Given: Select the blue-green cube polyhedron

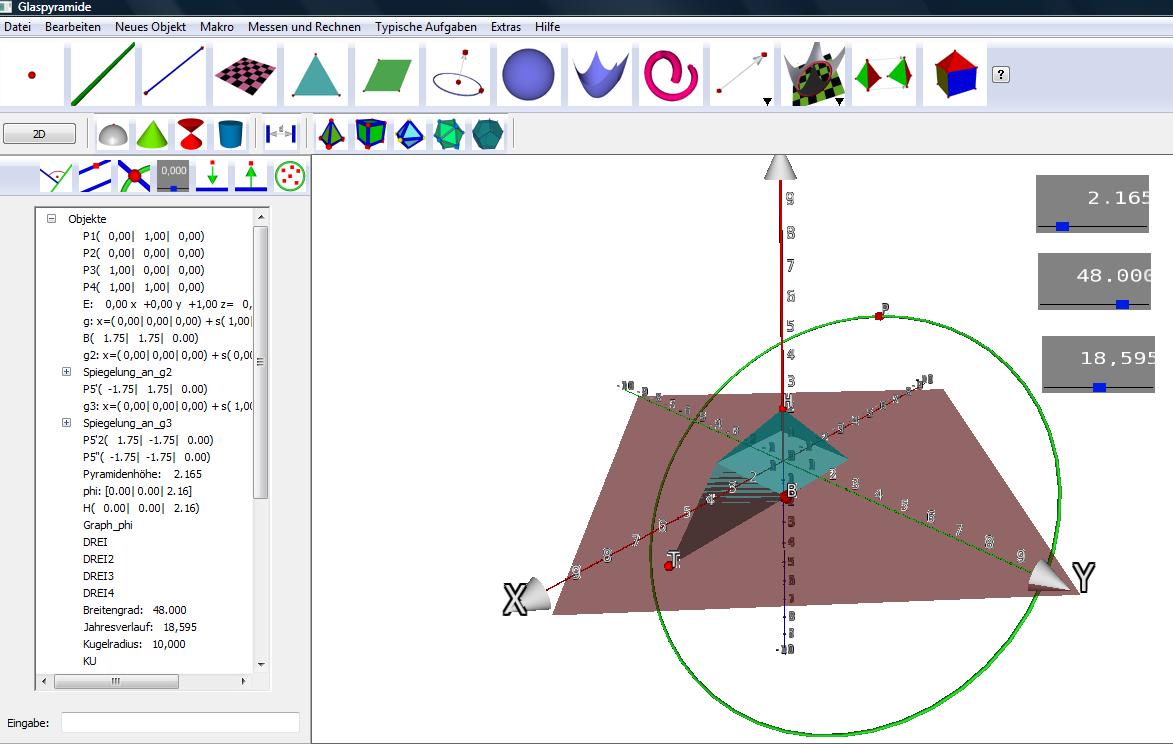Looking at the screenshot, I should pos(370,133).
